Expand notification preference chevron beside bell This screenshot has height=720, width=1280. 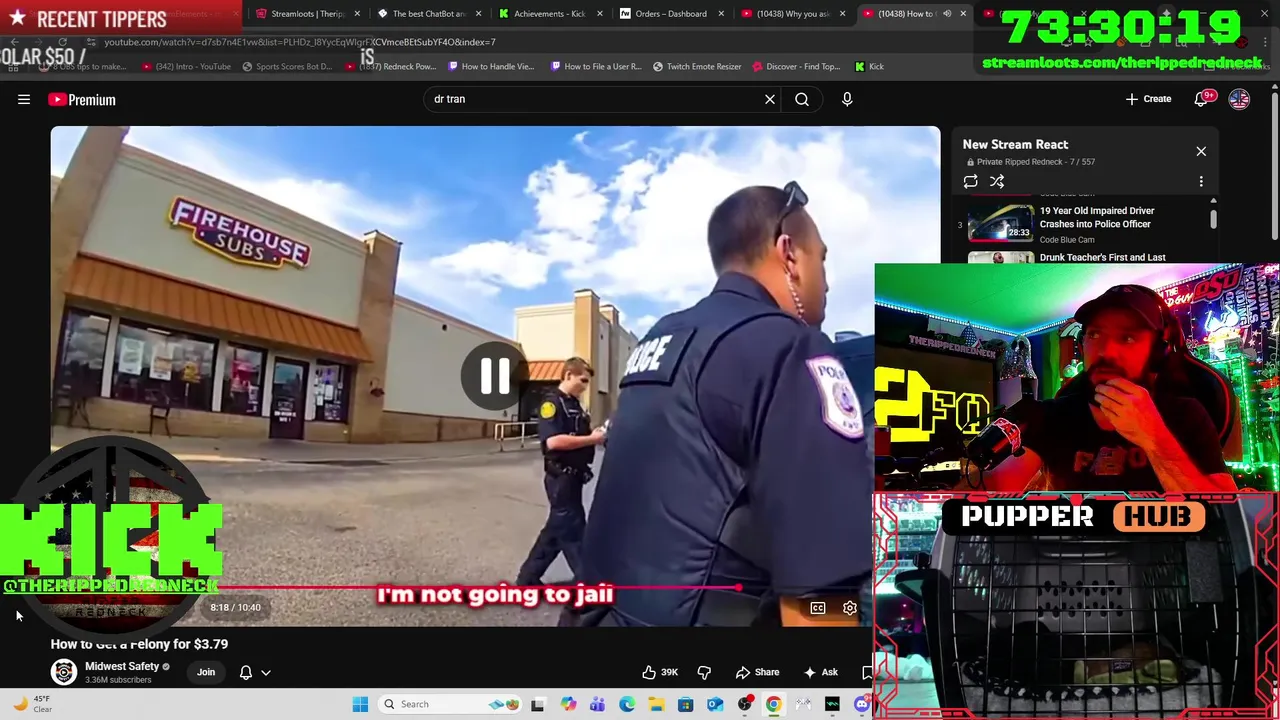click(266, 673)
